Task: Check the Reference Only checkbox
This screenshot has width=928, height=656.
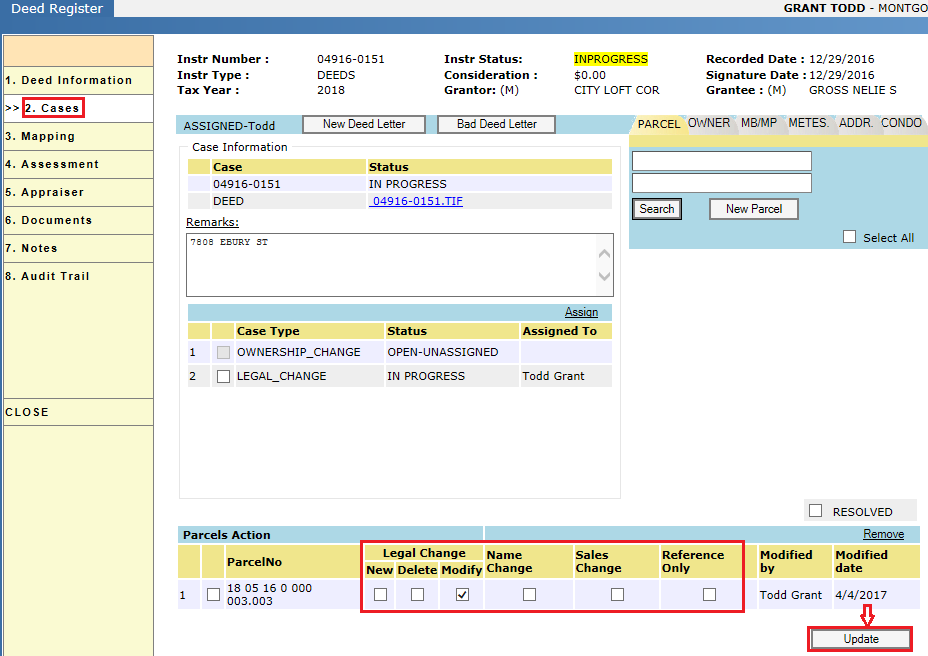Action: pos(709,594)
